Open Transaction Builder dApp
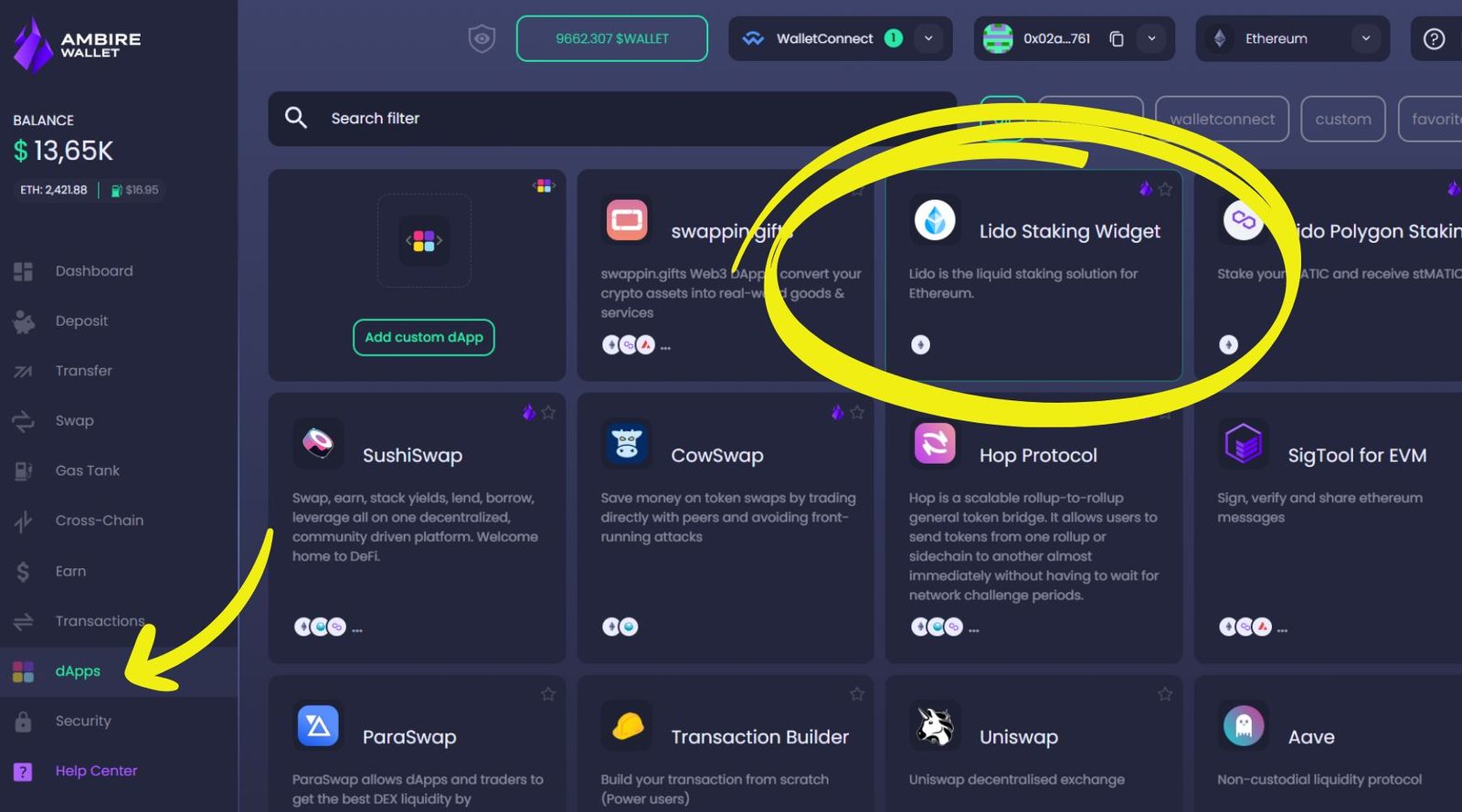 click(x=725, y=743)
